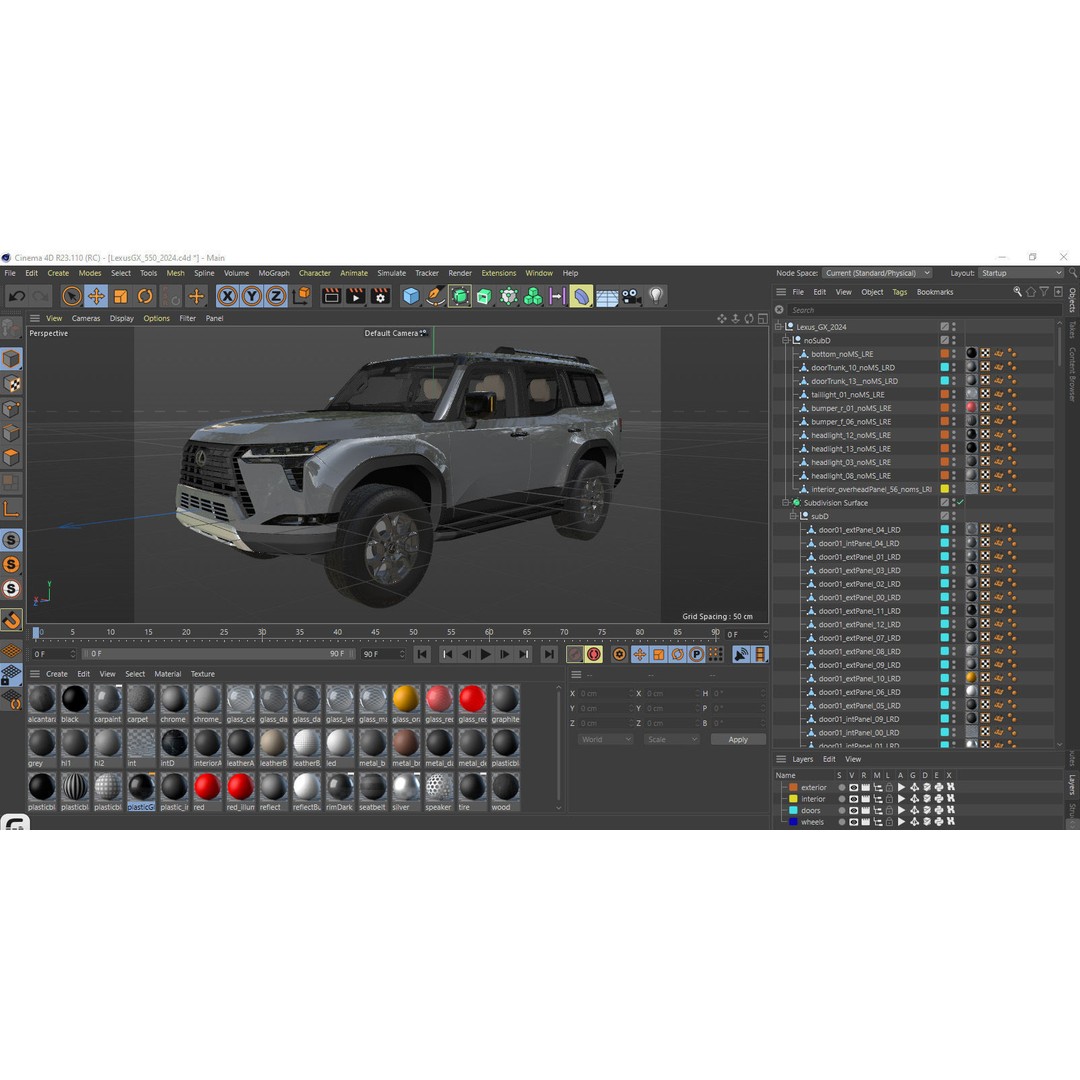Click the Render View icon in the toolbar
The height and width of the screenshot is (1080, 1080).
[331, 296]
